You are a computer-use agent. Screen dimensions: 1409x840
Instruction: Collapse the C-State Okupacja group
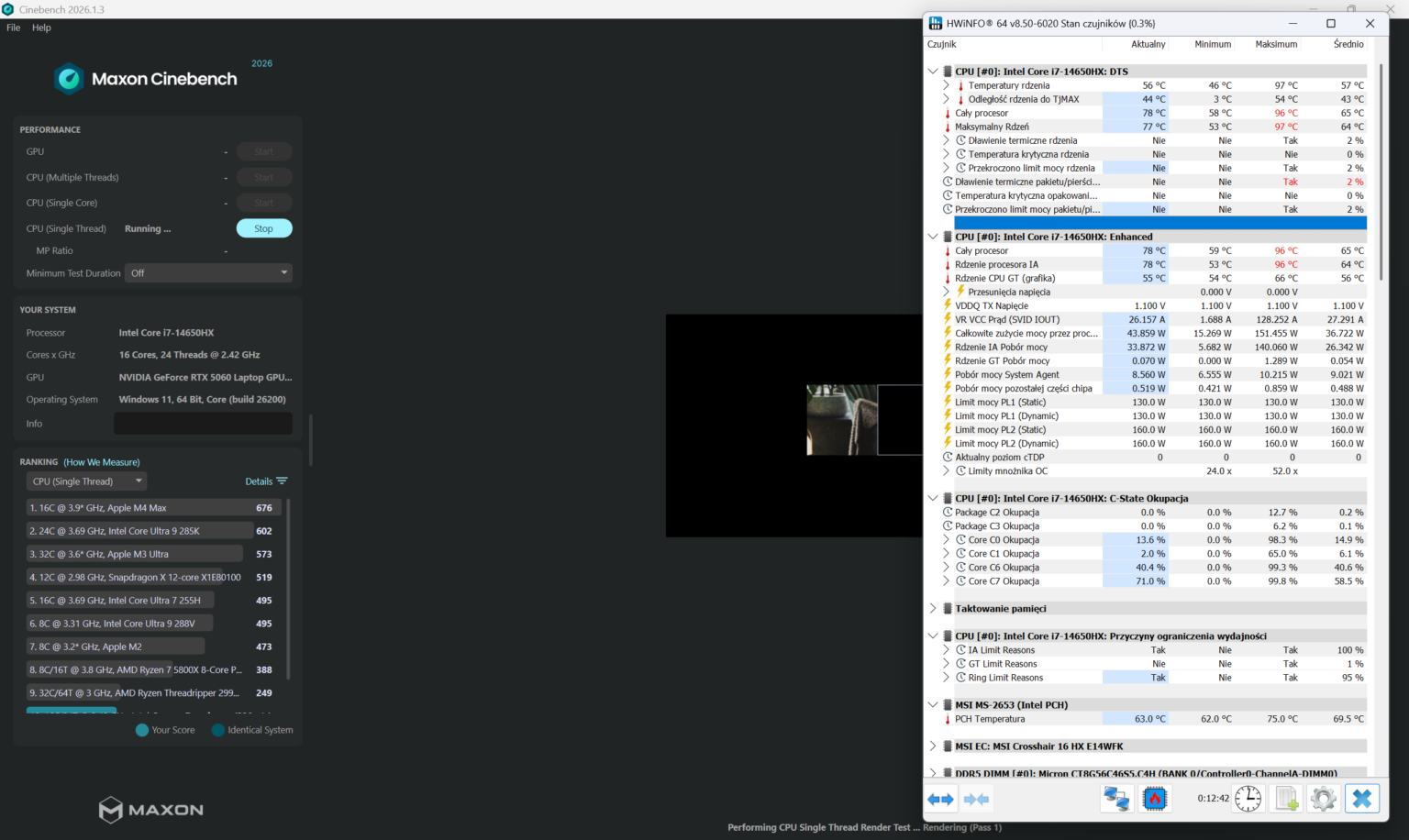(933, 498)
